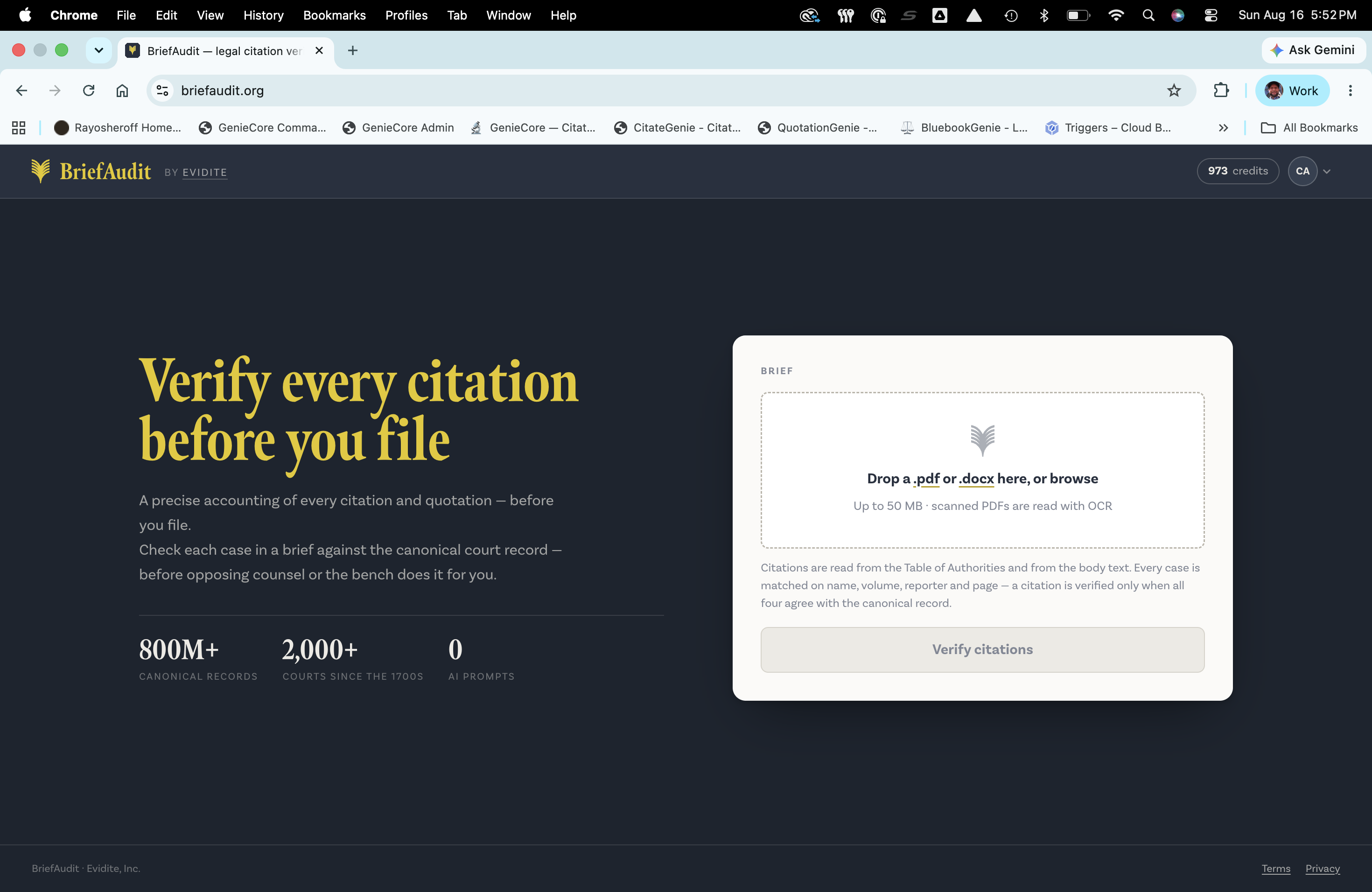1372x892 pixels.
Task: Open the Chrome extensions puzzle icon
Action: (1221, 91)
